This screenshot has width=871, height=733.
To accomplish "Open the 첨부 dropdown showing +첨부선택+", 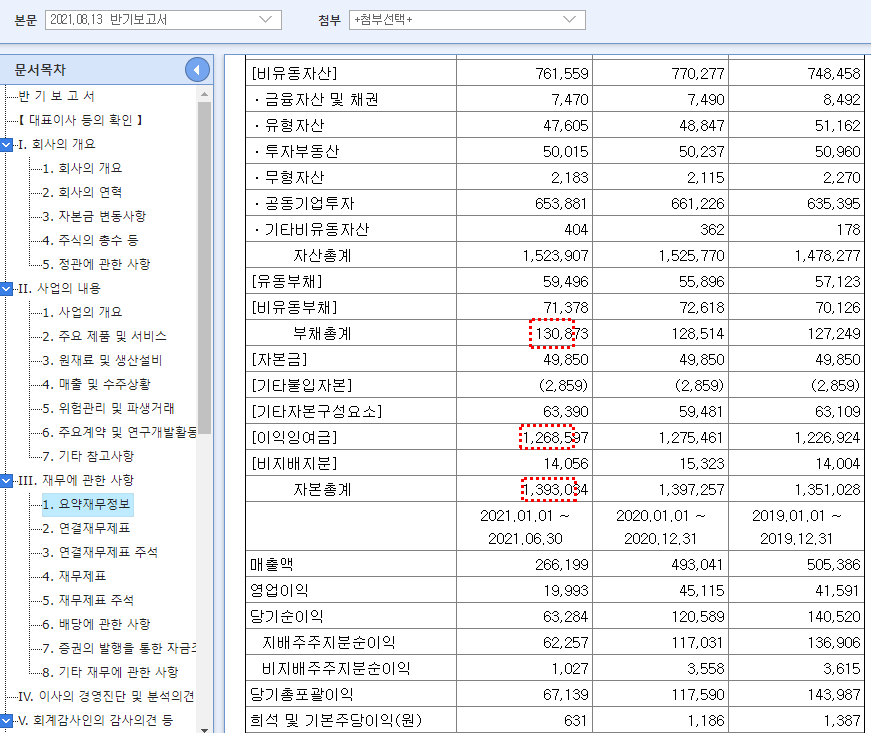I will tap(467, 20).
